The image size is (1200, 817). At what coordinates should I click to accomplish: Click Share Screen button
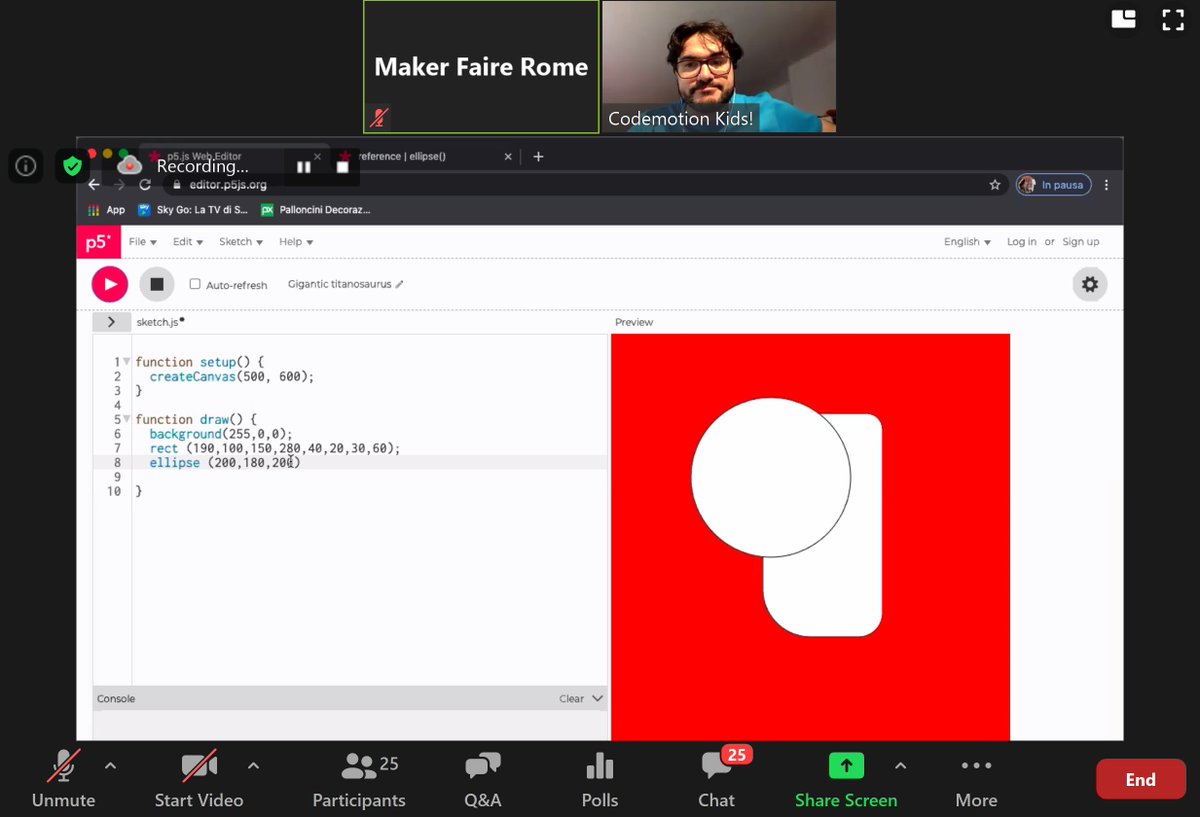[846, 779]
